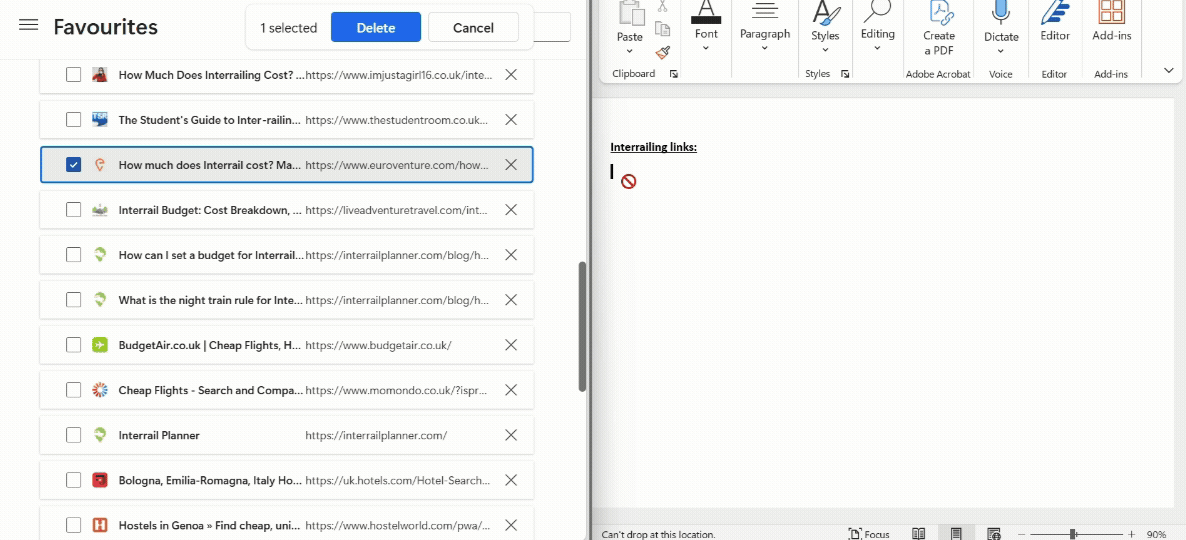Screen dimensions: 1186x540
Task: Tick the Interrail Budget: Cost Breakdown checkbox
Action: [73, 209]
